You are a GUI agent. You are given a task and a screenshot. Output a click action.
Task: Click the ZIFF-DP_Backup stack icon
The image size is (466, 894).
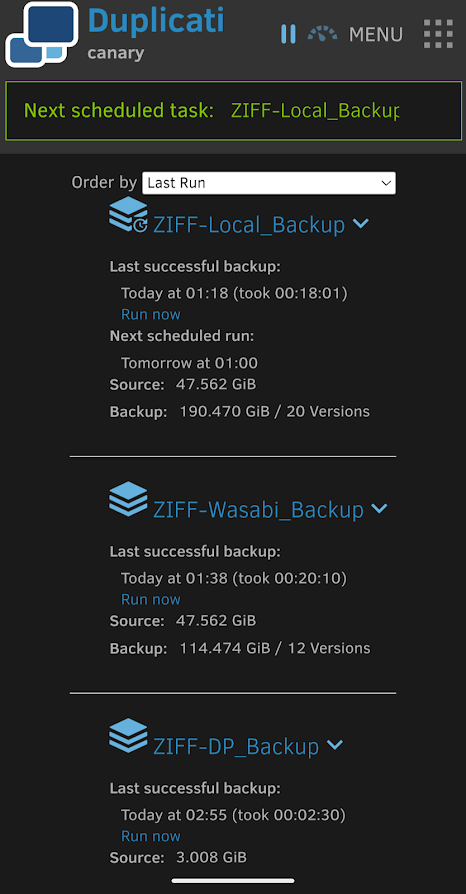[x=128, y=735]
